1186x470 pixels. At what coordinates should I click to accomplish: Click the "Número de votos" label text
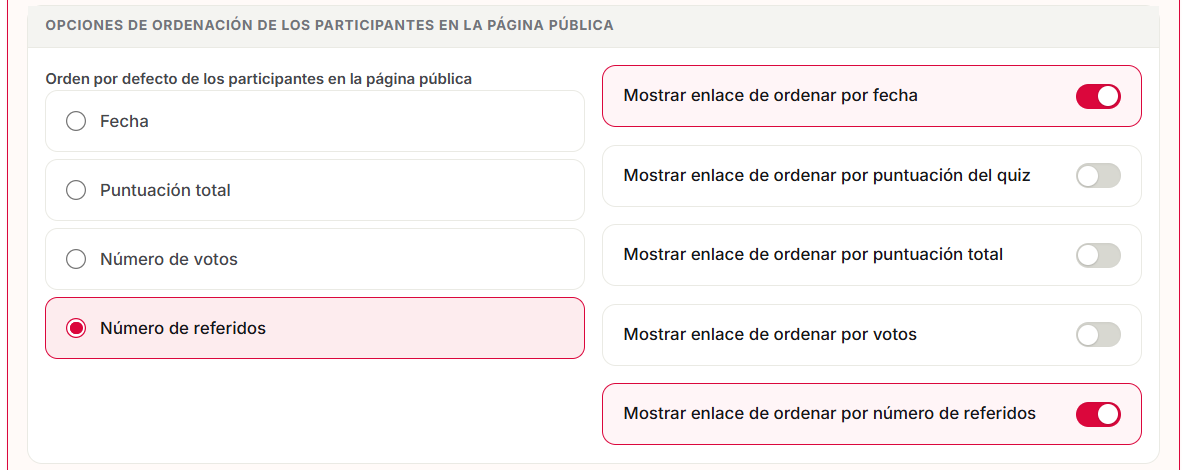pos(169,260)
